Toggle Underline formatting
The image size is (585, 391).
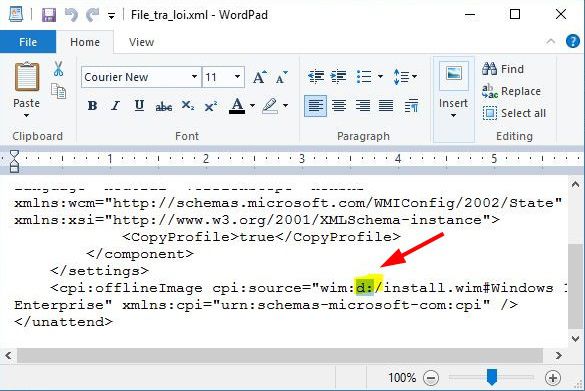pyautogui.click(x=139, y=106)
